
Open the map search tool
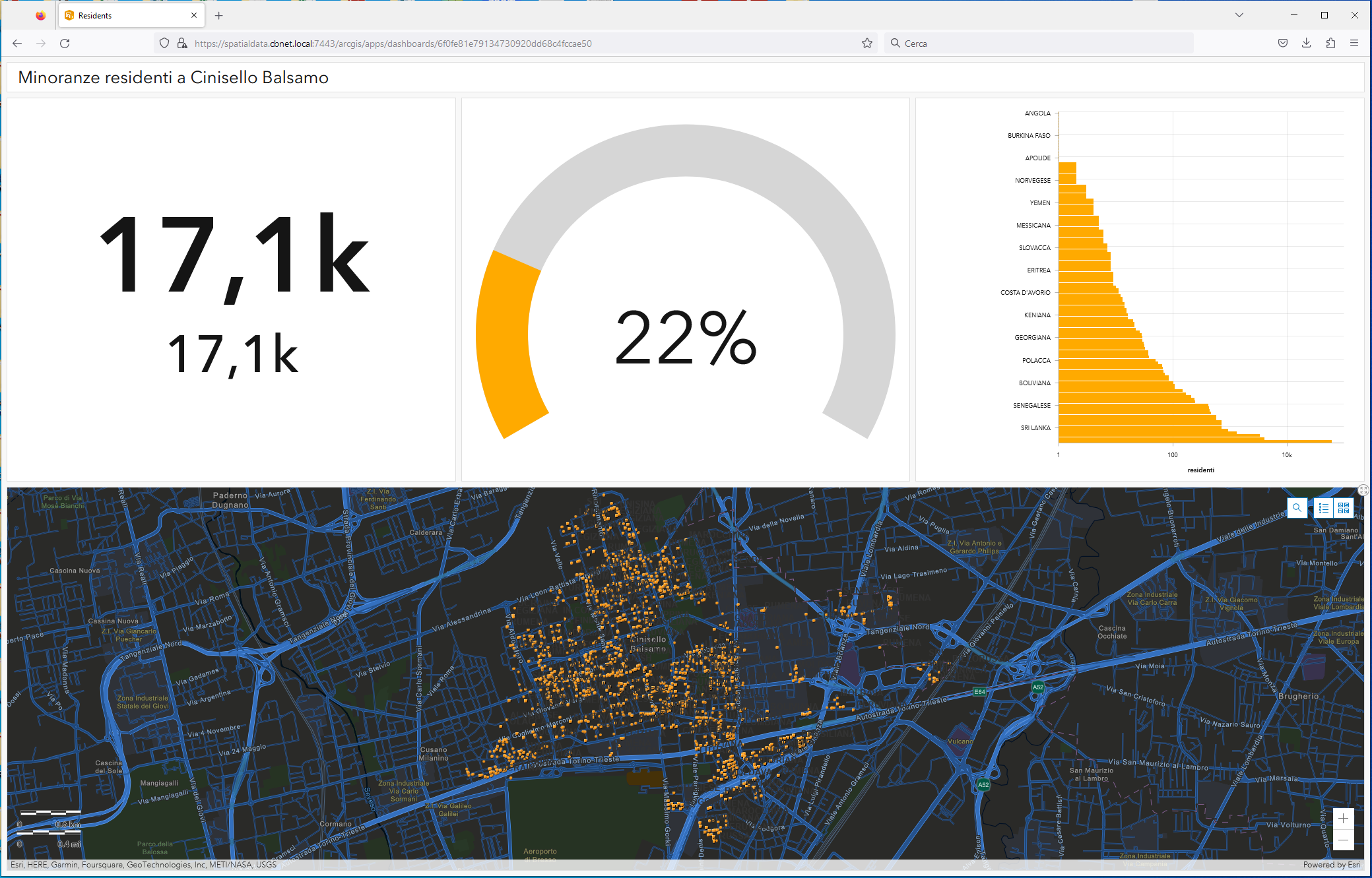point(1297,508)
